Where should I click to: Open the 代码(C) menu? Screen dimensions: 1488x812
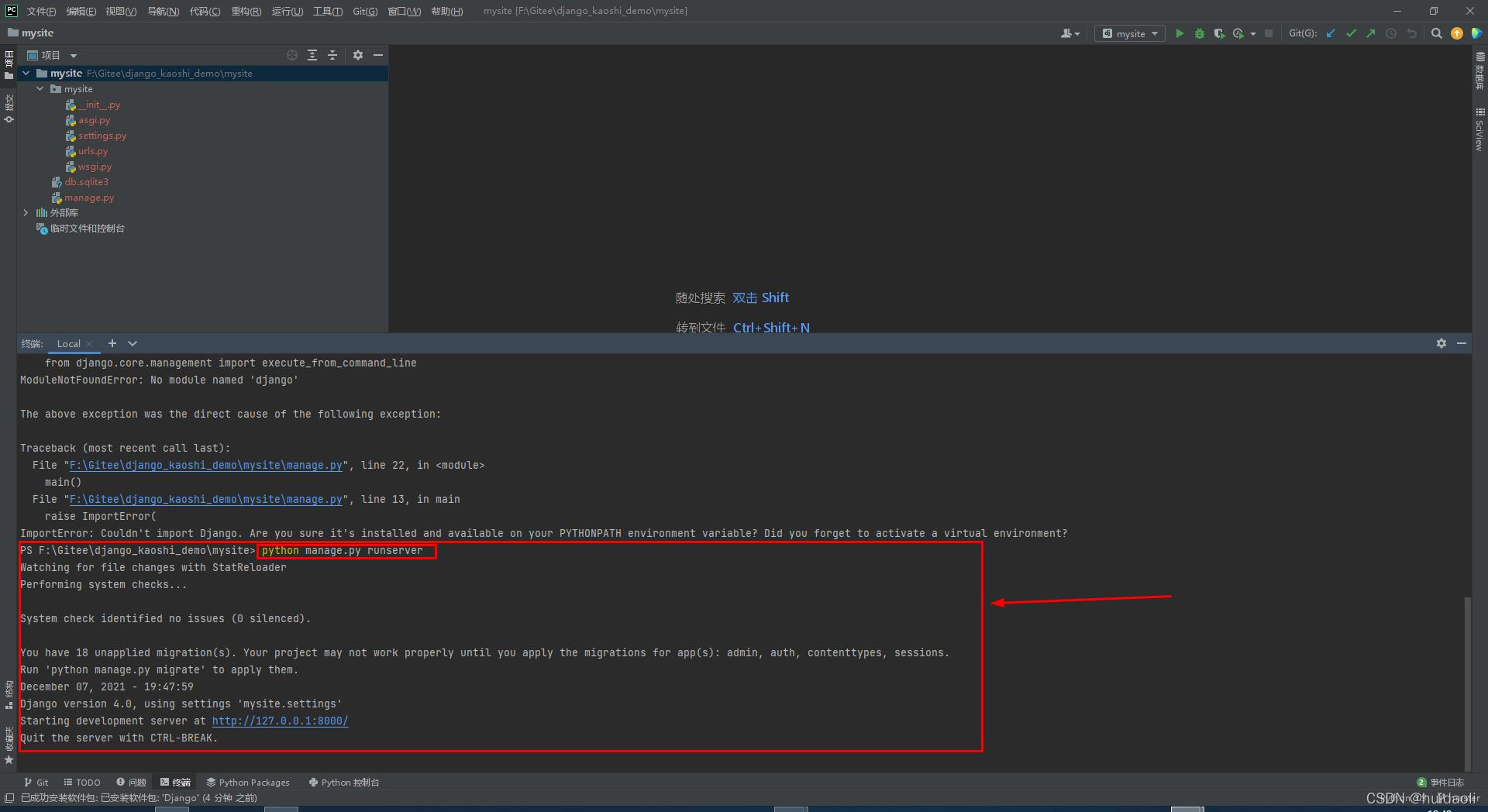pos(205,11)
